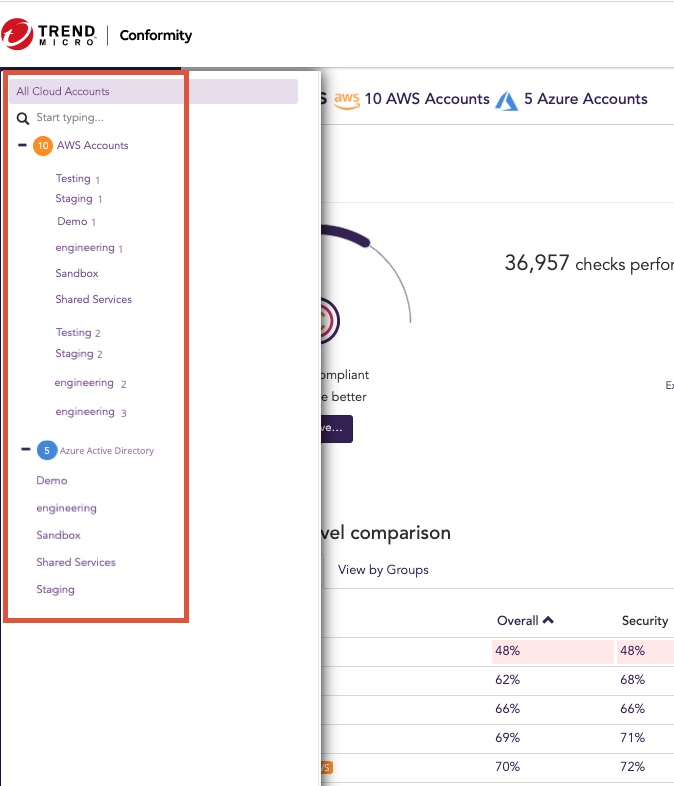674x786 pixels.
Task: Click the Security 72% cell
Action: 632,767
